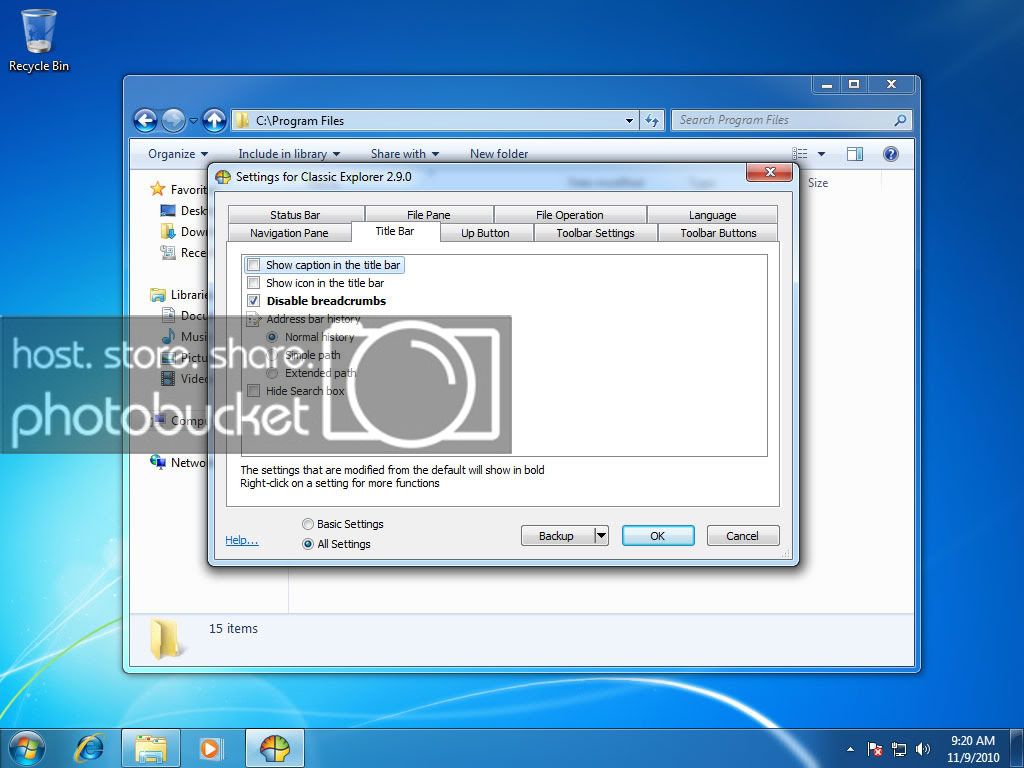This screenshot has width=1024, height=768.
Task: Select Normal history radio option
Action: [x=272, y=337]
